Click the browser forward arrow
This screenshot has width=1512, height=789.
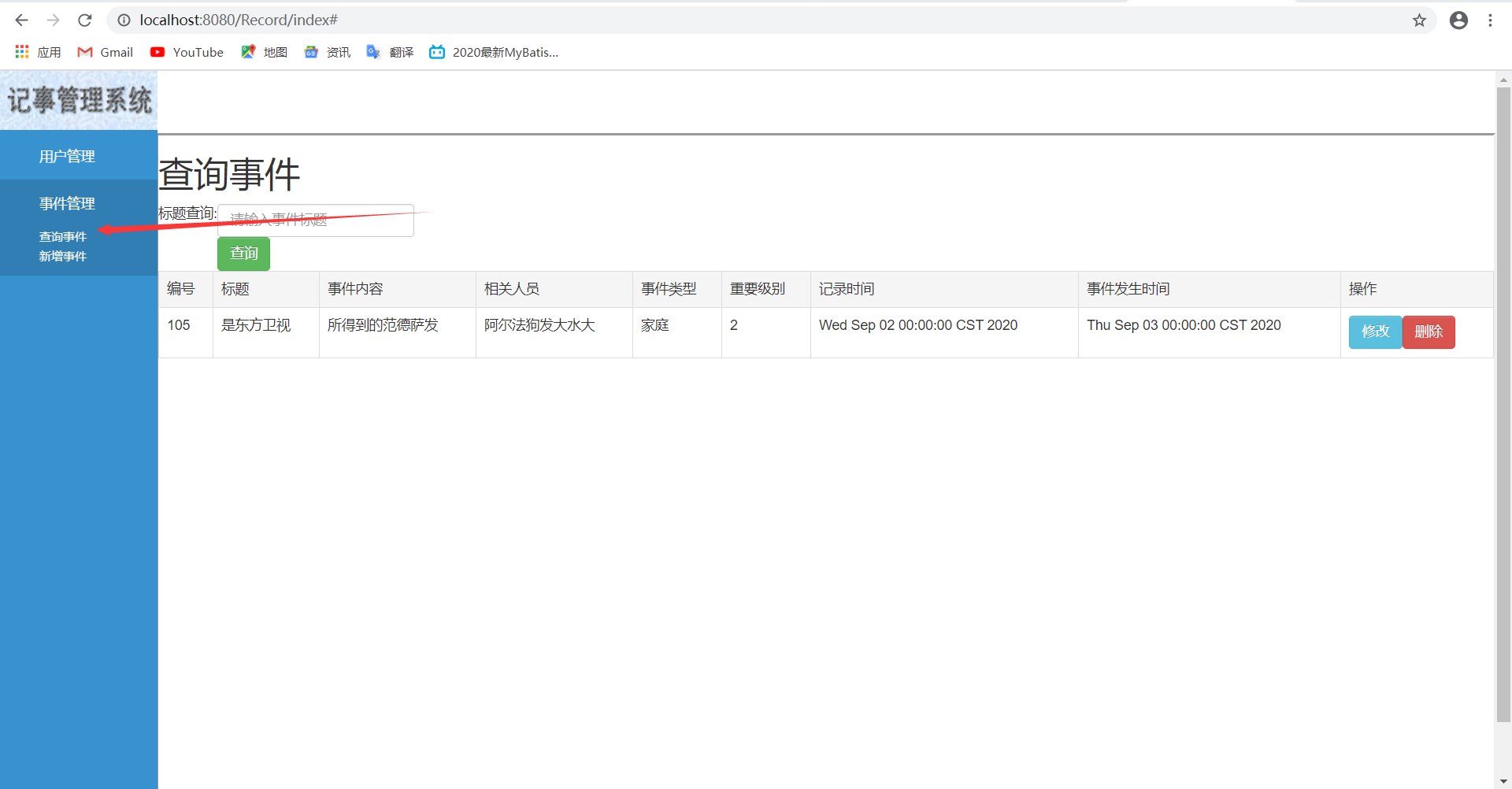(x=53, y=20)
